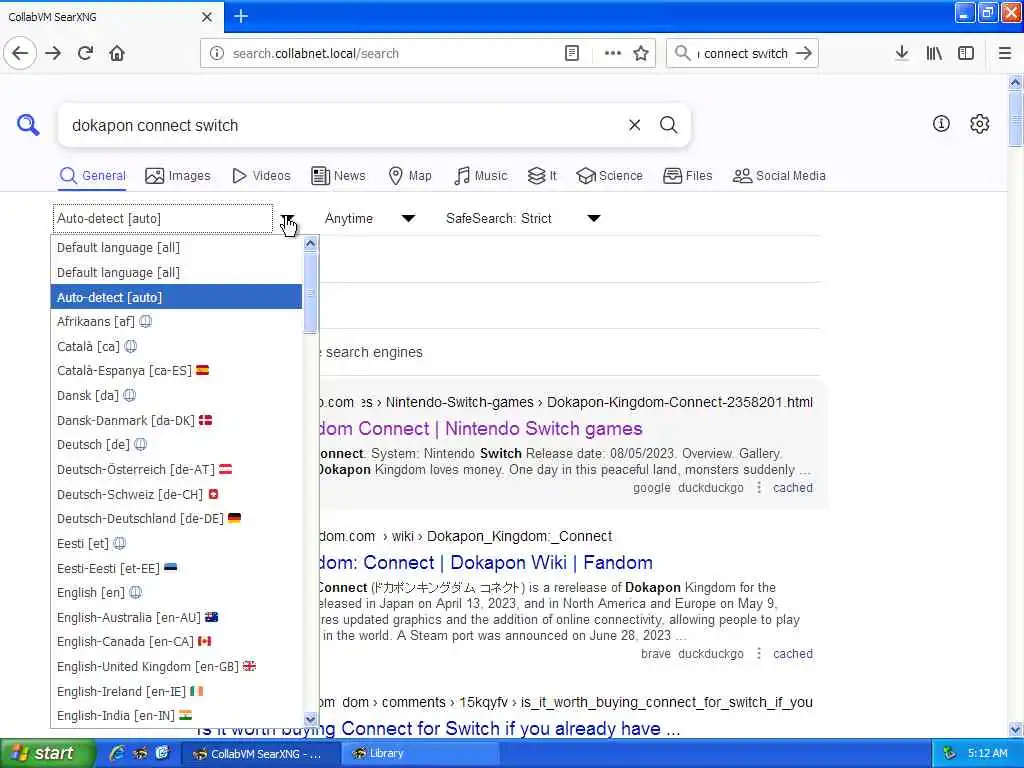Open options dots beside brave duckduckgo
1024x768 pixels.
(758, 654)
